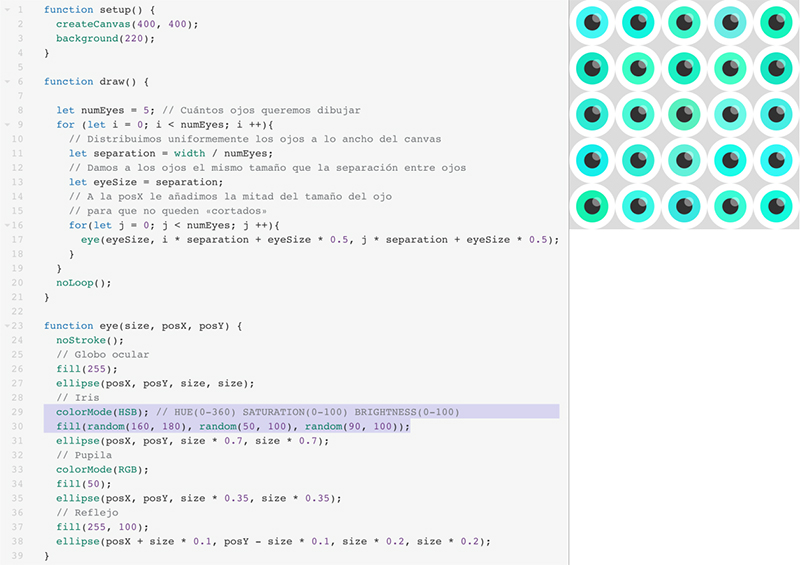Click 'ellipse(posX, posY, size, size);' line
Screen dimensions: 800x565
click(155, 383)
